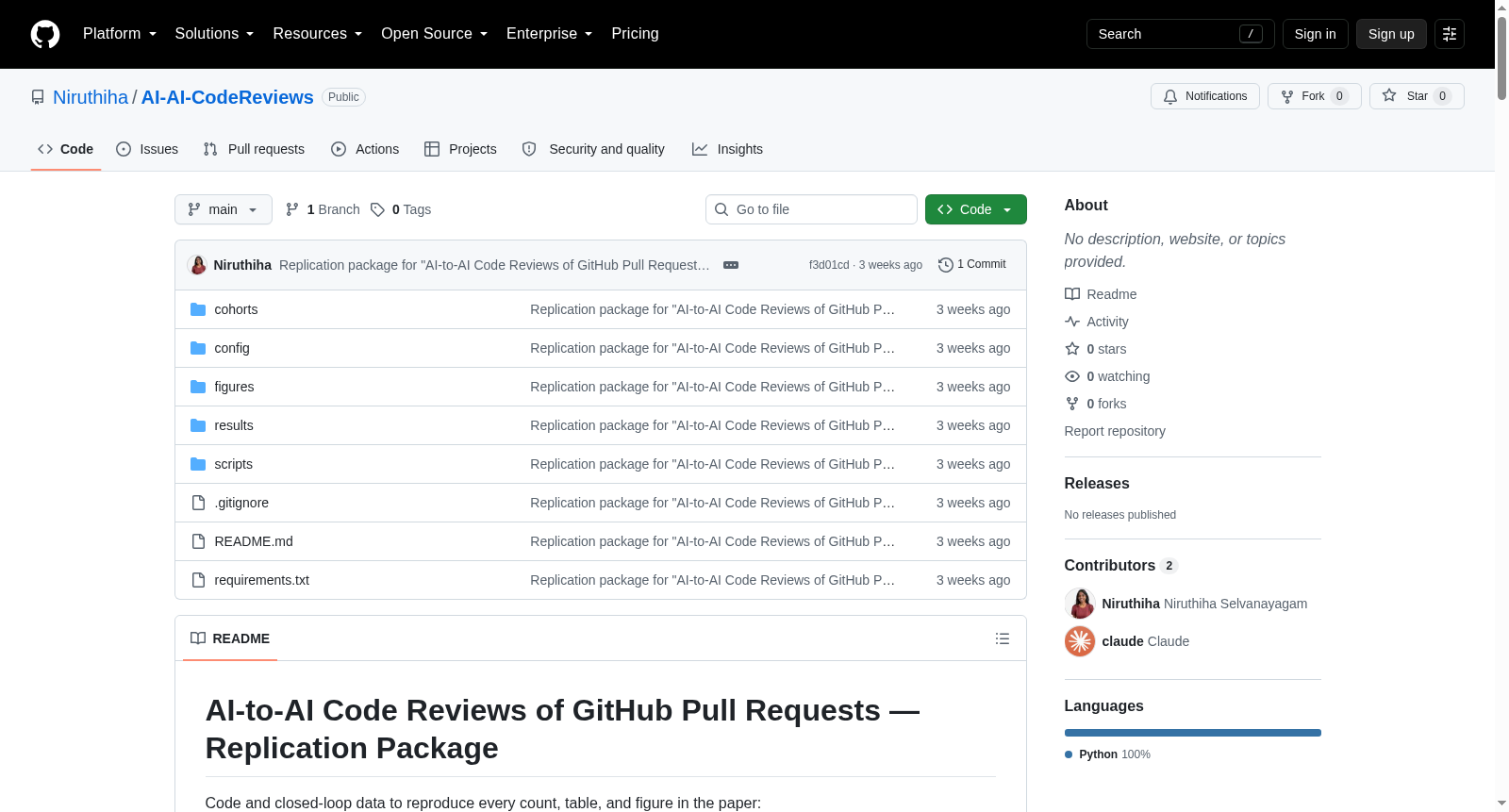Open the main branch dropdown
This screenshot has height=812, width=1509.
pyautogui.click(x=223, y=209)
